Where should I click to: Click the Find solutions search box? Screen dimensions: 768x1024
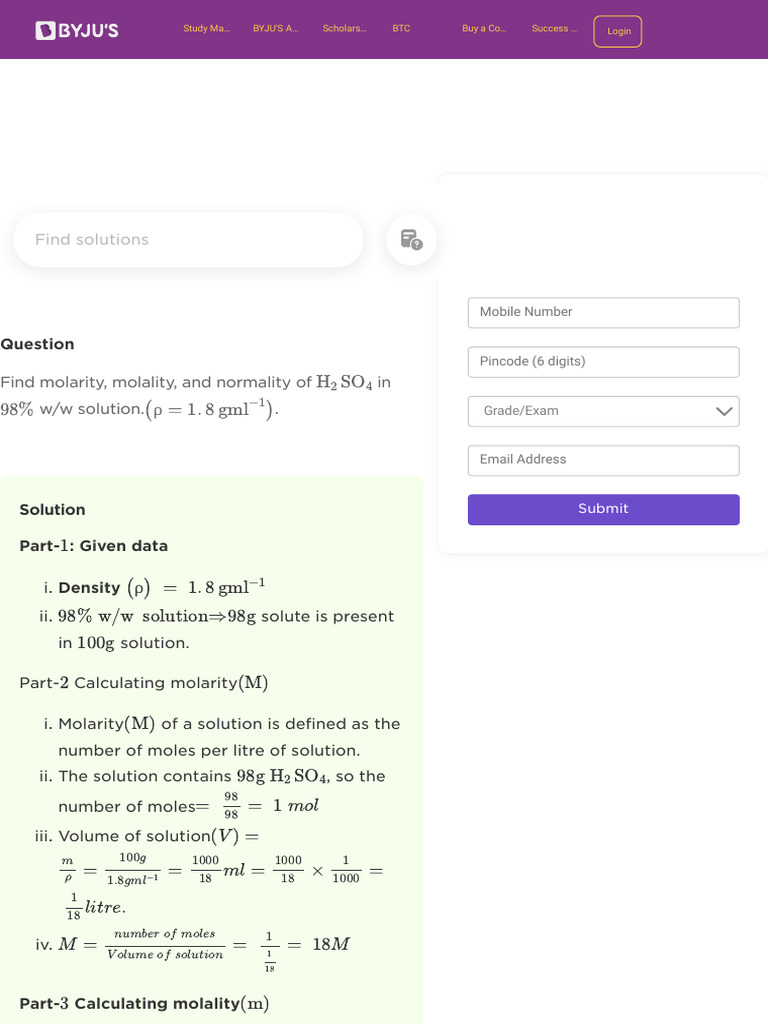click(188, 240)
